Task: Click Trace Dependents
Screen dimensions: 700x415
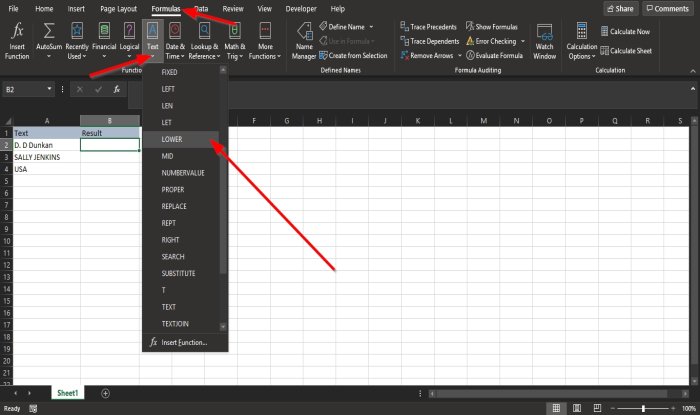Action: coord(430,41)
